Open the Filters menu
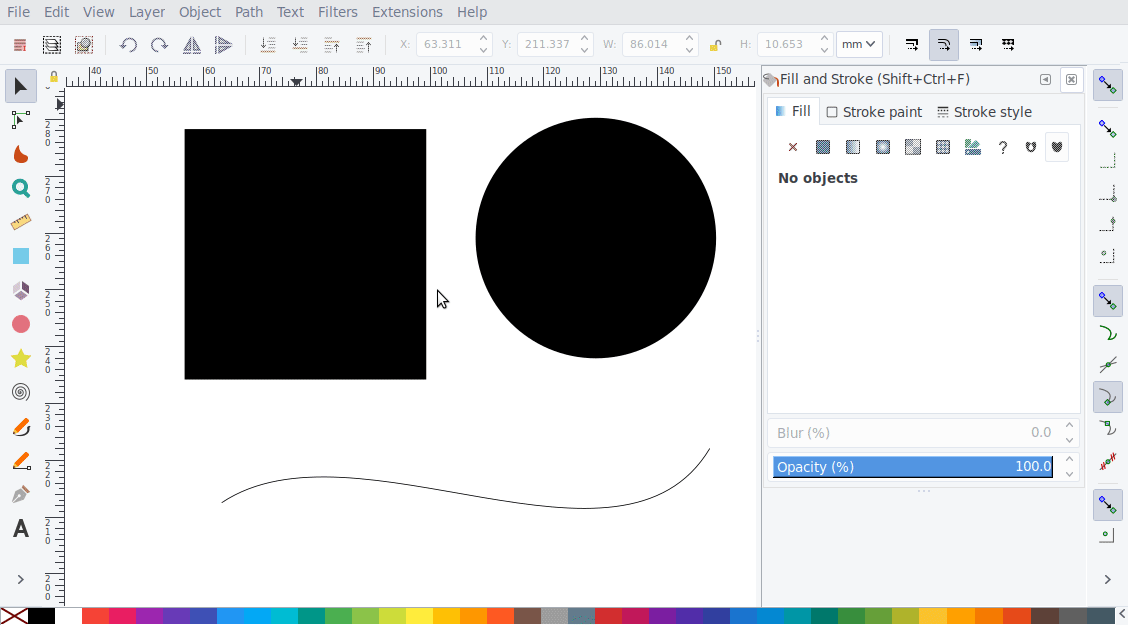 (337, 12)
